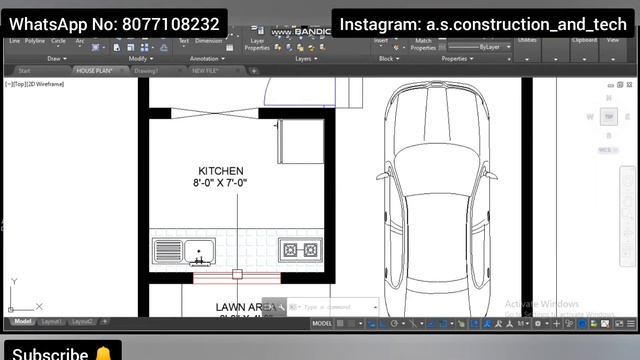Select the Text annotation tool
Screen dimensions: 640x360
pyautogui.click(x=184, y=41)
